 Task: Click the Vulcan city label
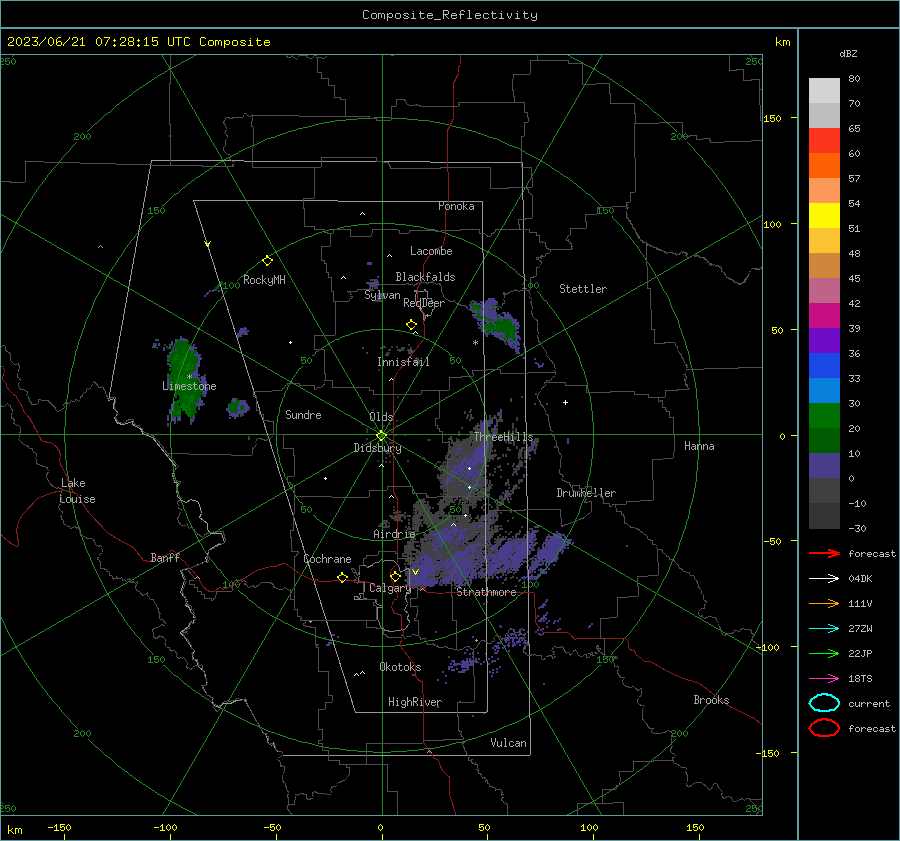click(x=508, y=743)
